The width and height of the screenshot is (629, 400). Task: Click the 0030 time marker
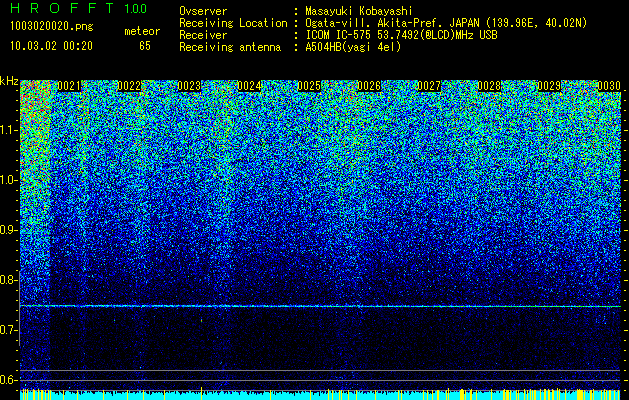(x=609, y=86)
